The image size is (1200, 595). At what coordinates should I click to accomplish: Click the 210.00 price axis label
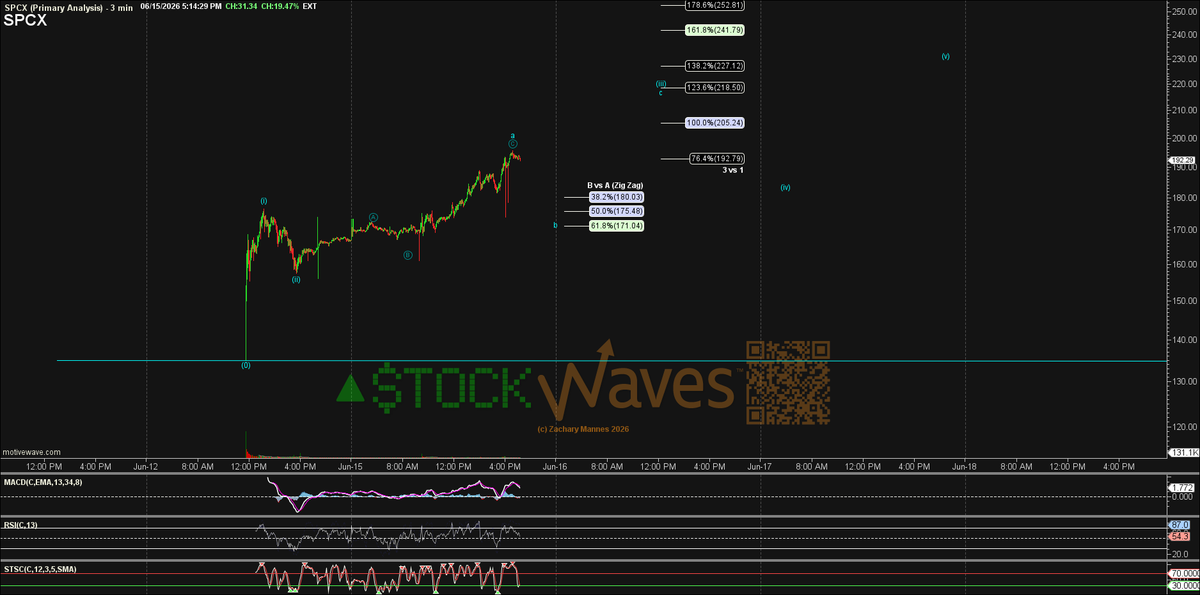[x=1183, y=112]
